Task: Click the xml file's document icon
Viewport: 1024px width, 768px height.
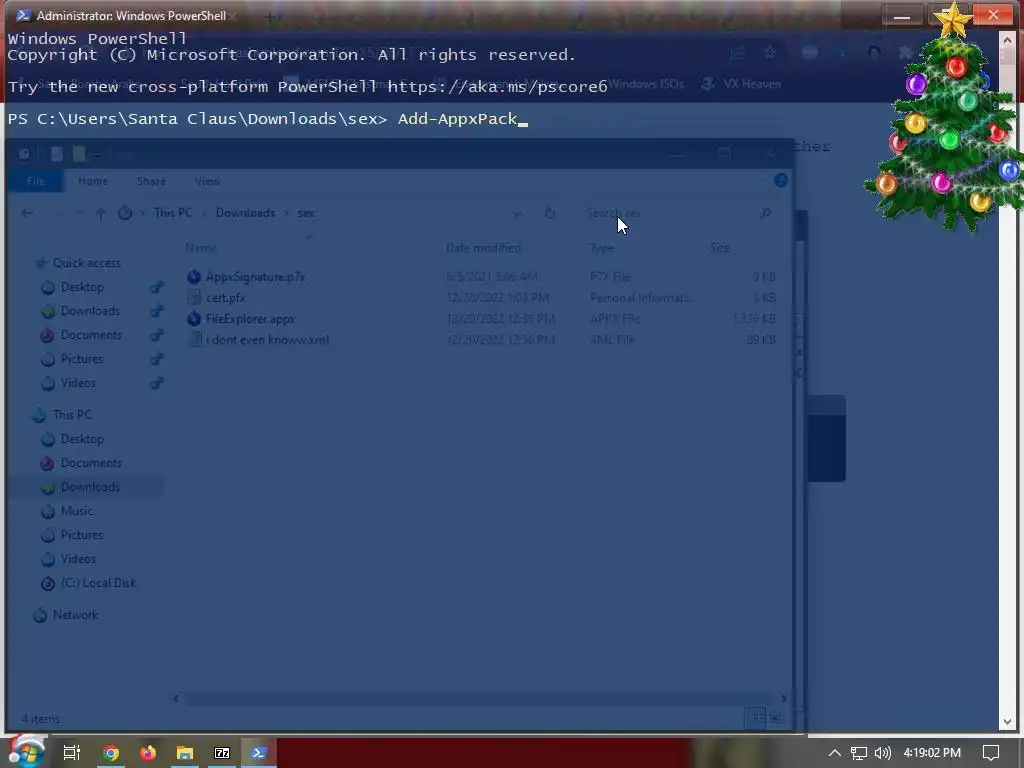Action: pos(194,340)
